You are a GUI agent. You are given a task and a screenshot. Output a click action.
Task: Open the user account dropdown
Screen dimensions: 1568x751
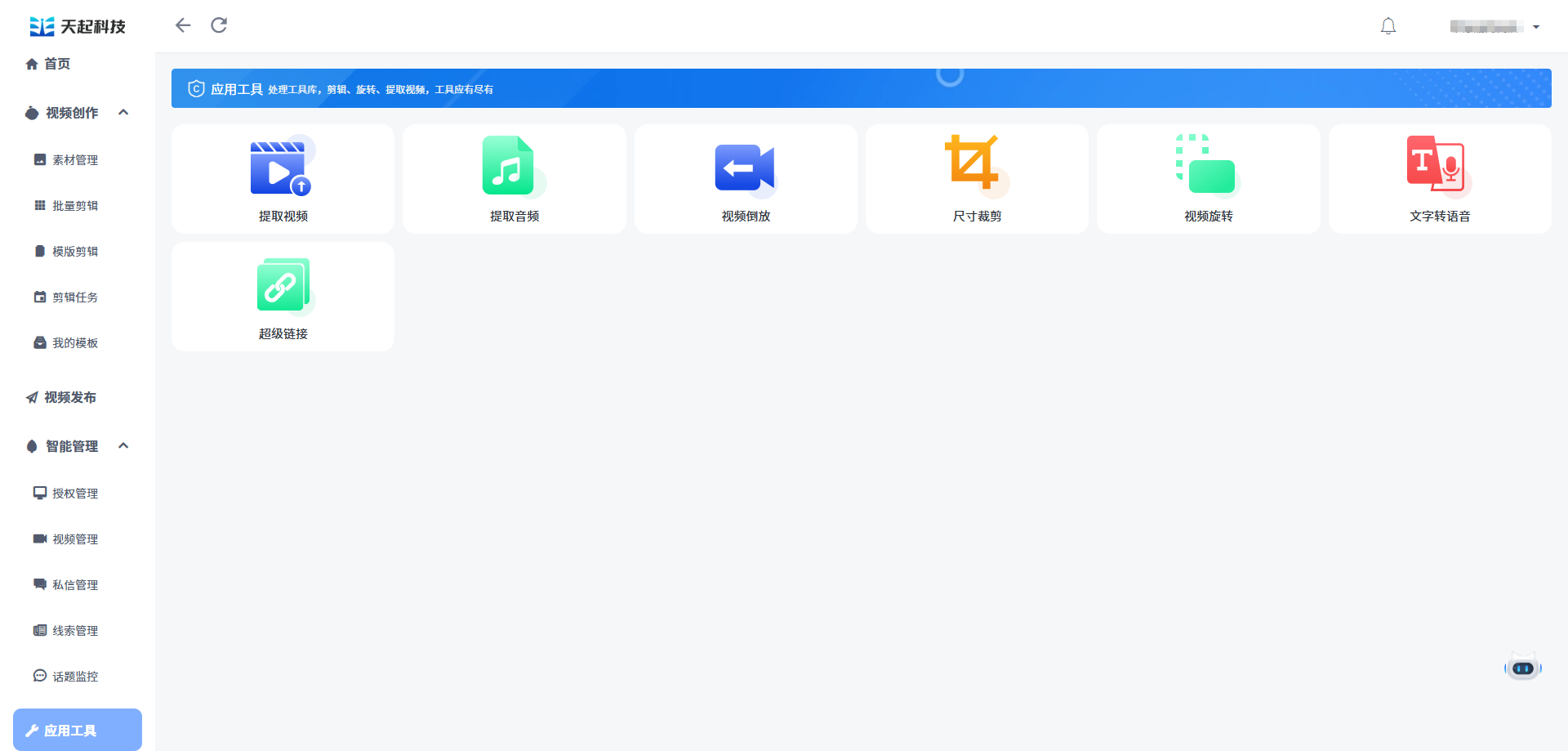click(1494, 27)
